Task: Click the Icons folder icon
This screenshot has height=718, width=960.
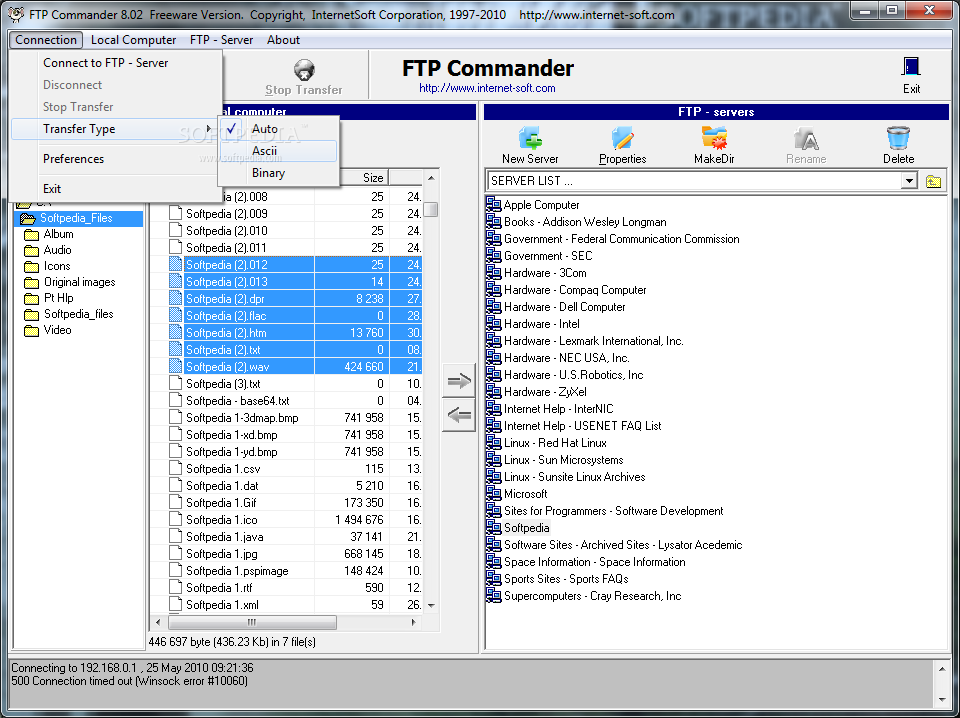Action: click(31, 266)
